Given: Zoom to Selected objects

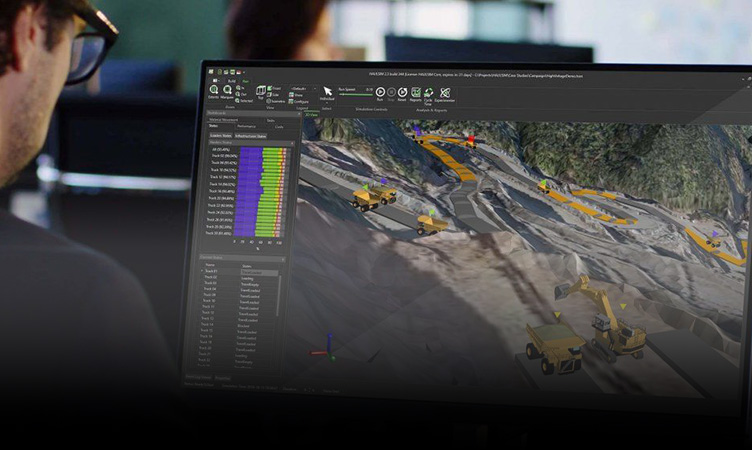Looking at the screenshot, I should click(244, 101).
